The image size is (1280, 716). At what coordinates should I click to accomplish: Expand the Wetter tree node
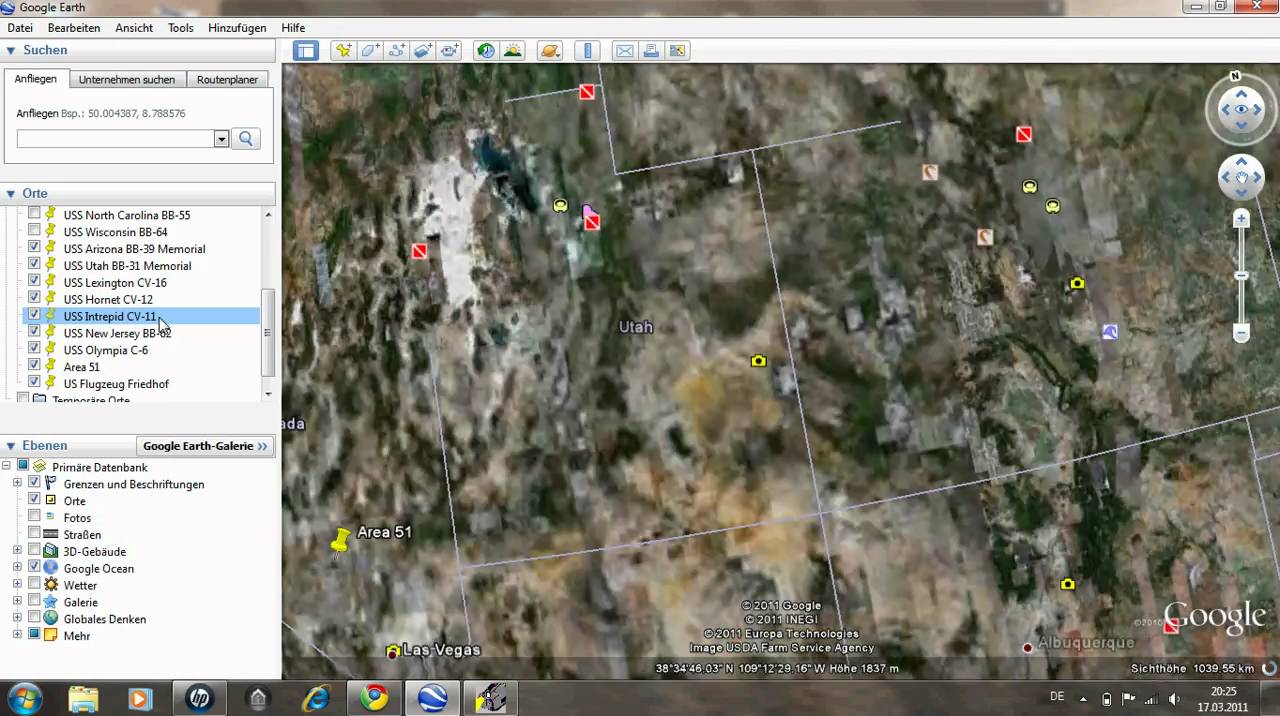(17, 585)
